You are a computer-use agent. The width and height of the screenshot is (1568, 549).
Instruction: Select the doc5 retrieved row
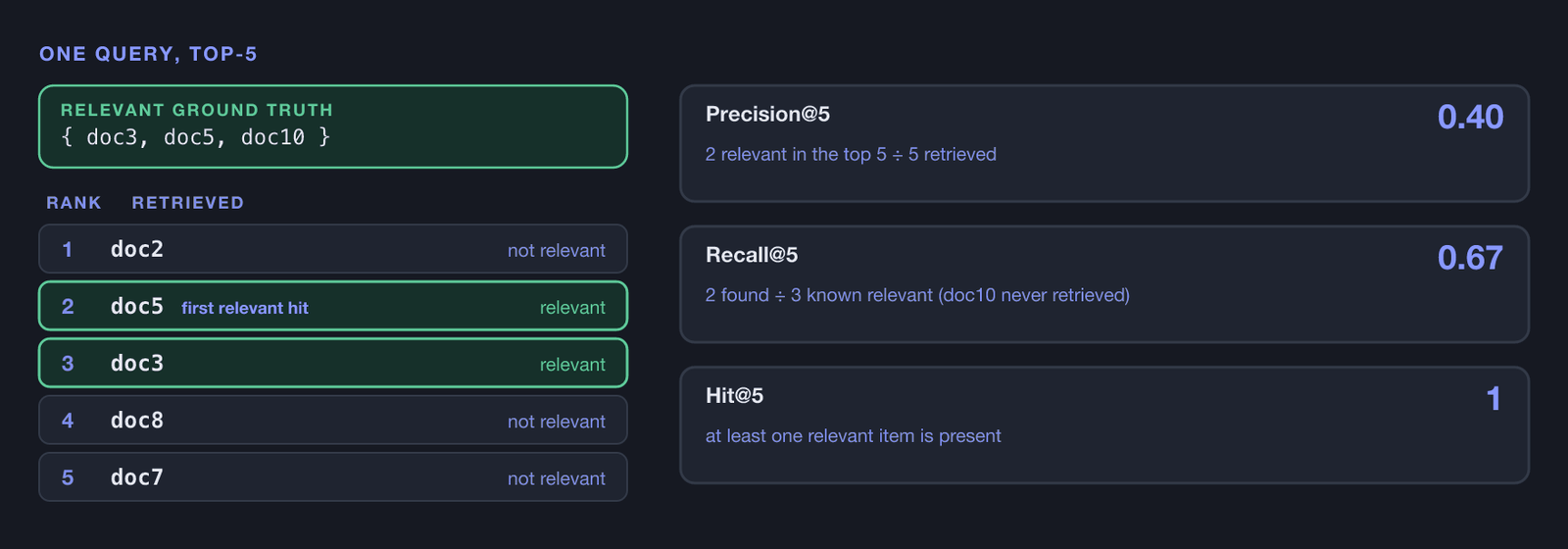(x=333, y=306)
